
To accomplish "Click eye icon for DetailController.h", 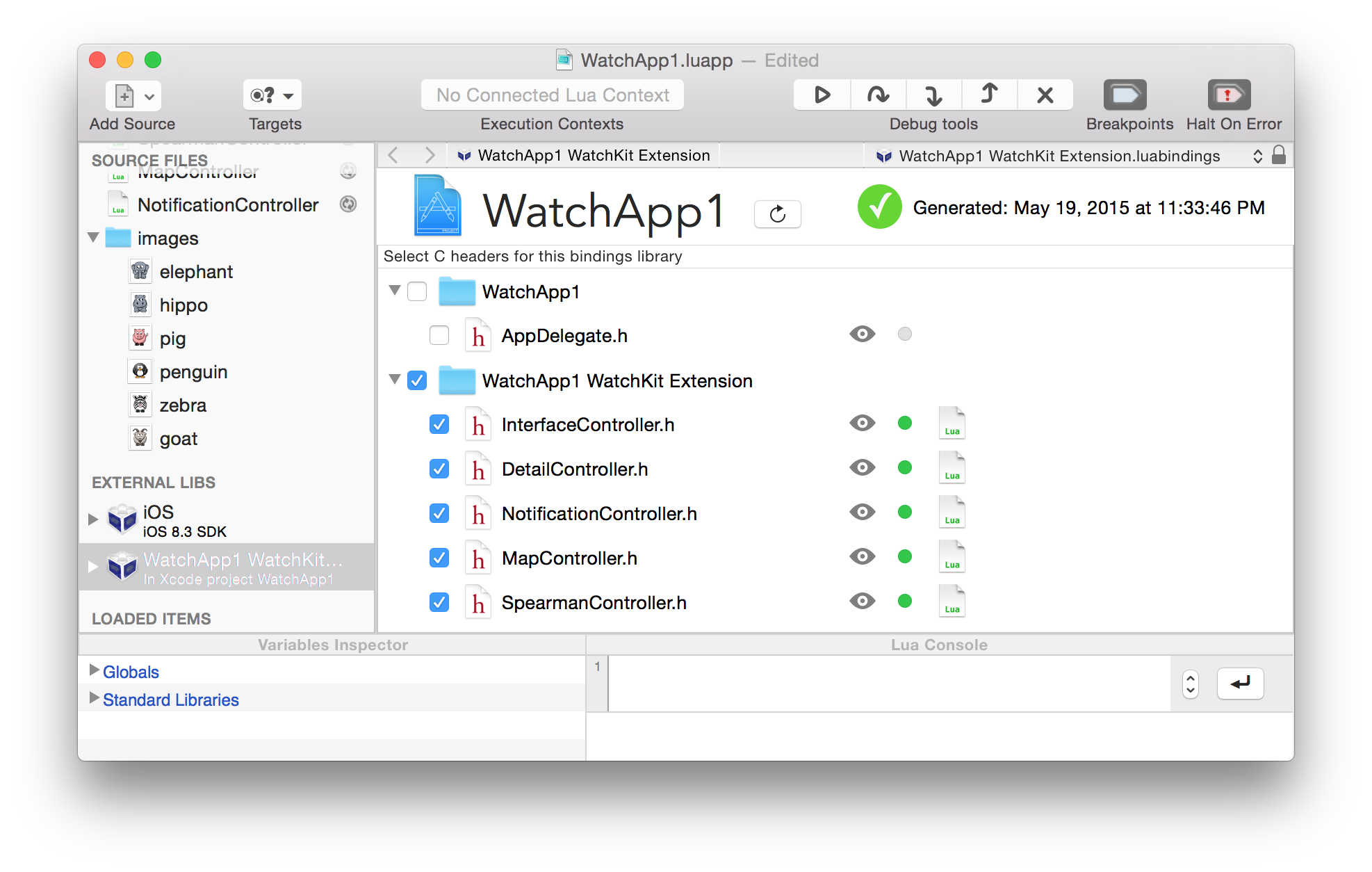I will pos(863,467).
